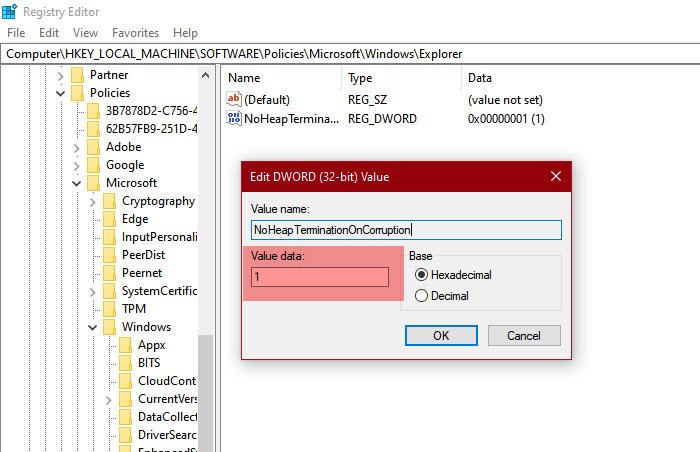Click the CurrentVersion folder icon
The width and height of the screenshot is (700, 452).
point(126,399)
